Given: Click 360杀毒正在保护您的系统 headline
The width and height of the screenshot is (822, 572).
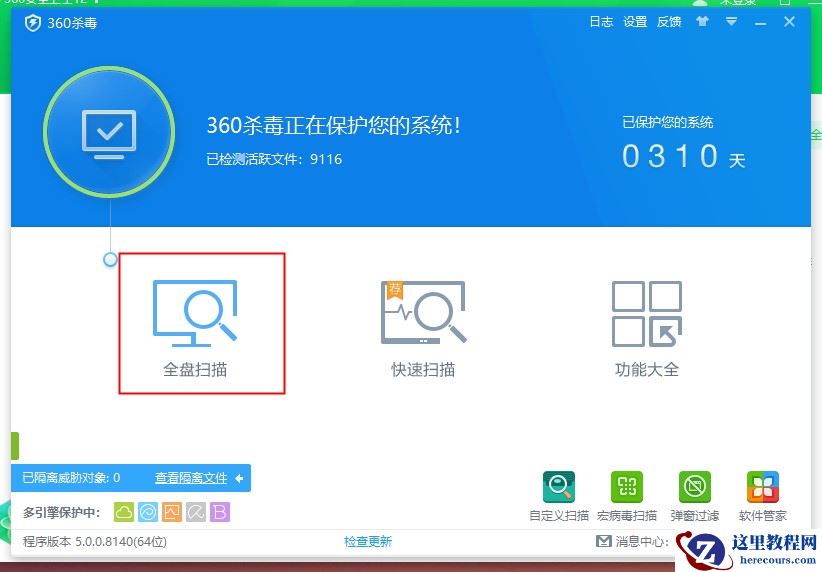Looking at the screenshot, I should [x=333, y=125].
